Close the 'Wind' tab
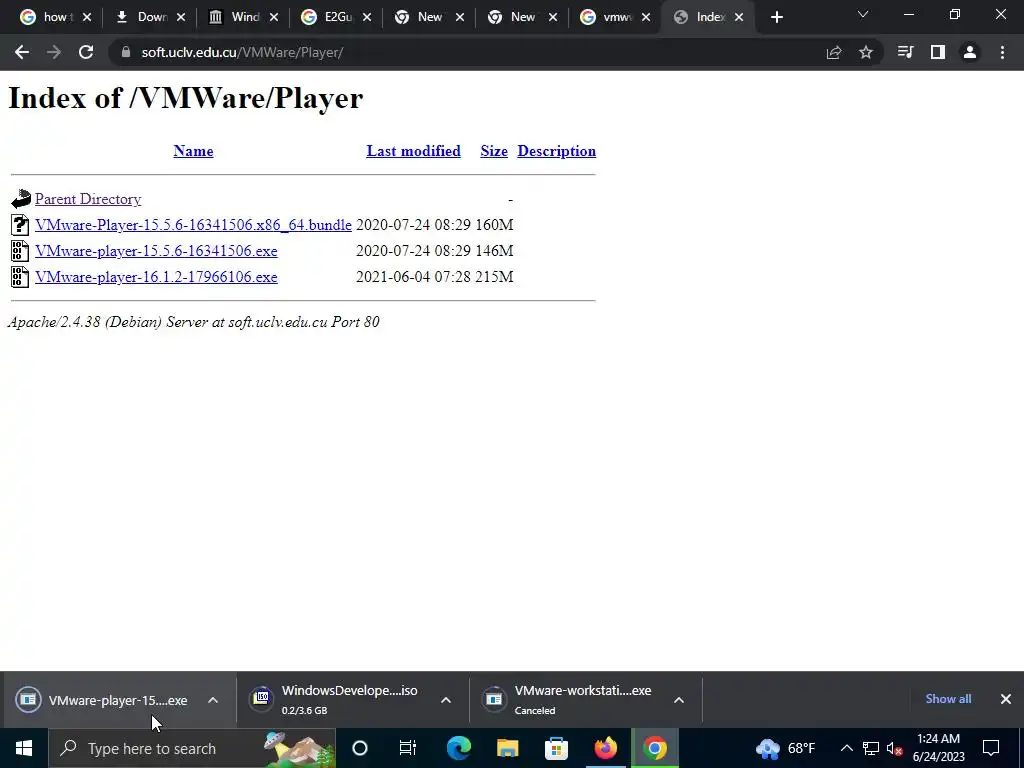 click(x=274, y=17)
